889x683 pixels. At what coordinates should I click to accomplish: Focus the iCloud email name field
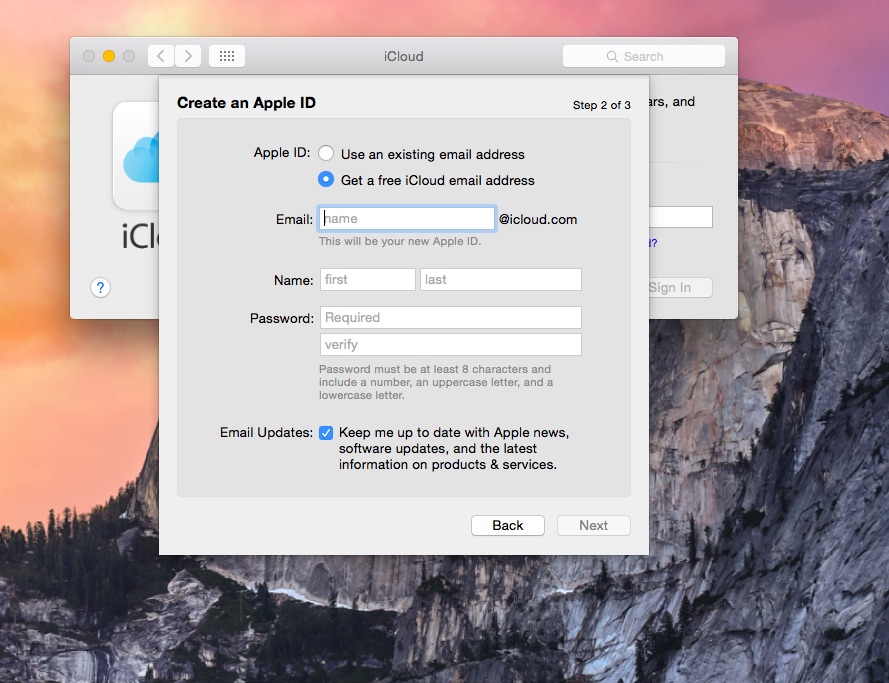click(x=407, y=219)
